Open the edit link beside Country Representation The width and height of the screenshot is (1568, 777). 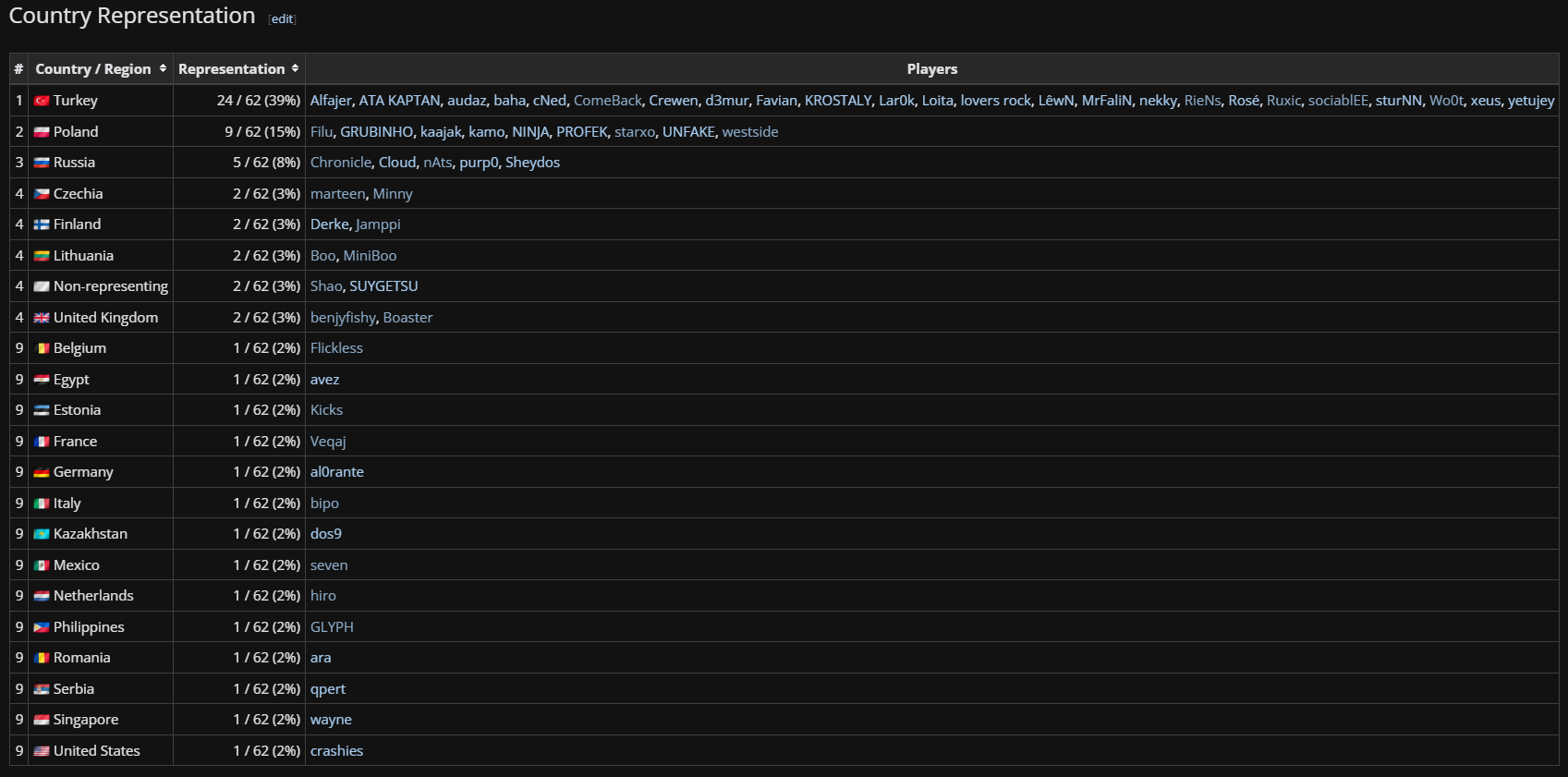tap(282, 19)
